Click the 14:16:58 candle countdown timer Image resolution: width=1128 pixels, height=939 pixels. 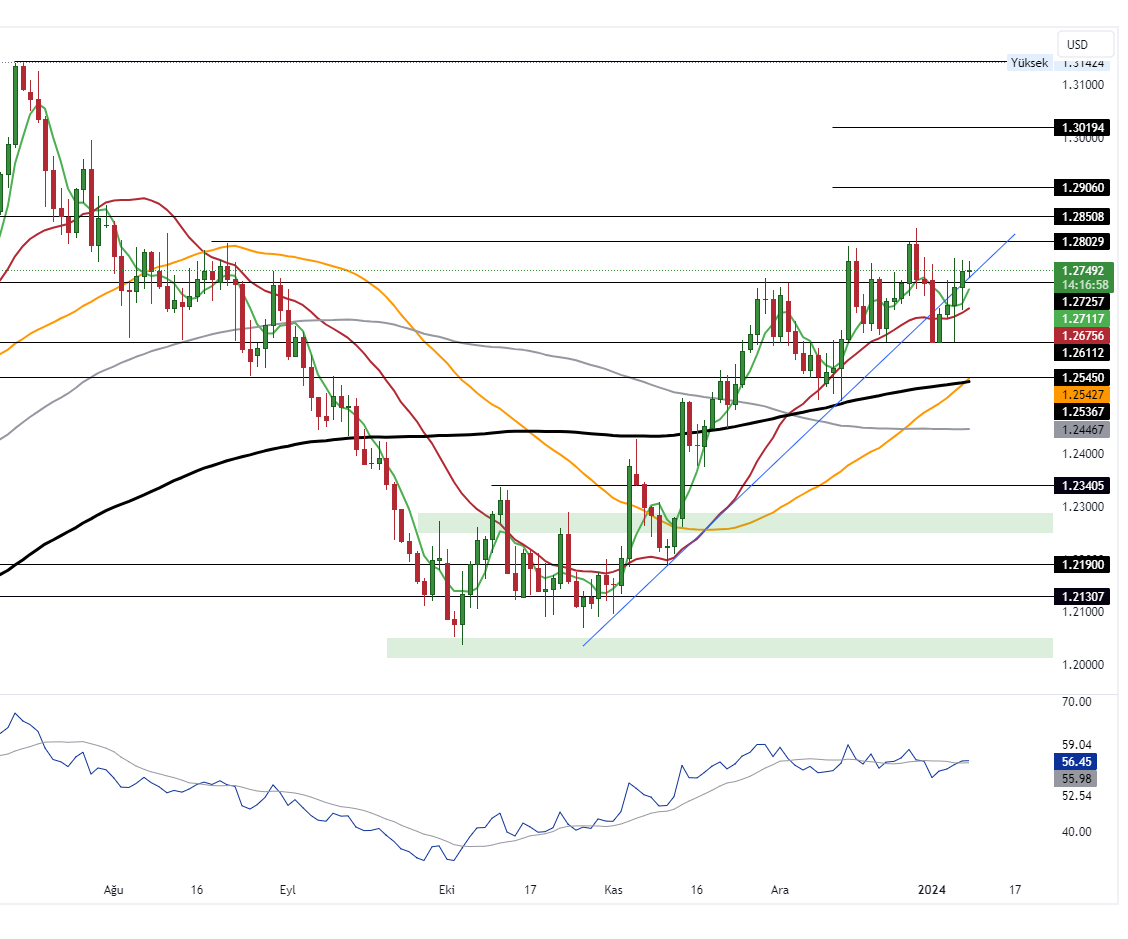[x=1084, y=285]
